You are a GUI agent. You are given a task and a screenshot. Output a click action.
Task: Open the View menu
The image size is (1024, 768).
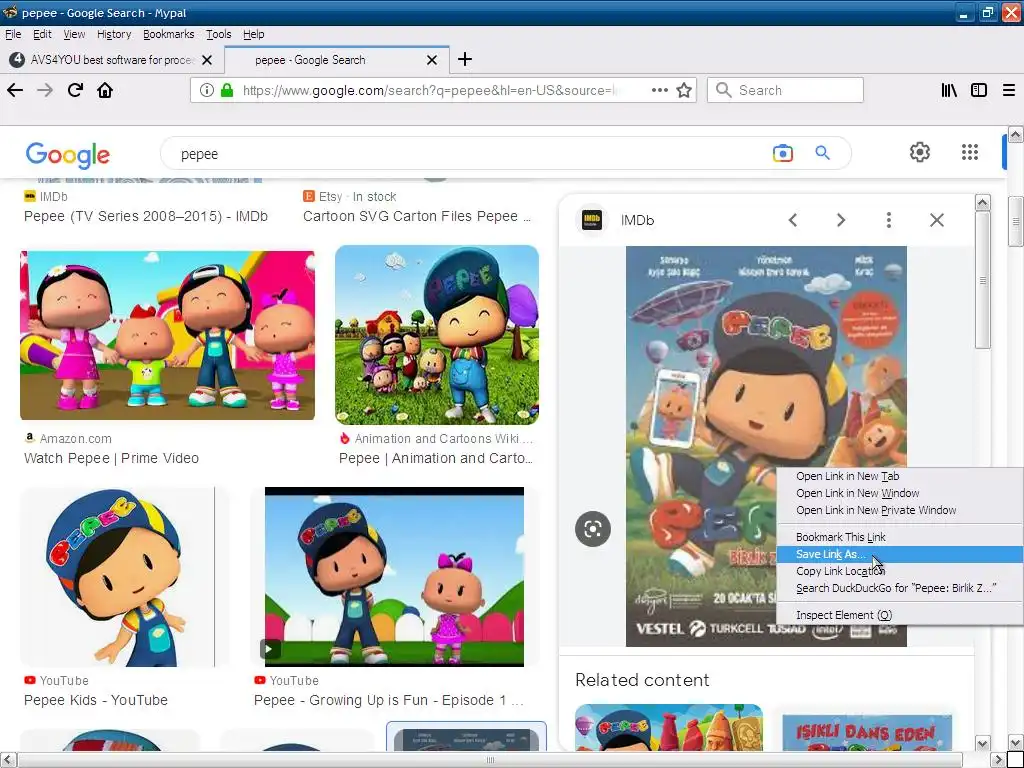pos(74,34)
